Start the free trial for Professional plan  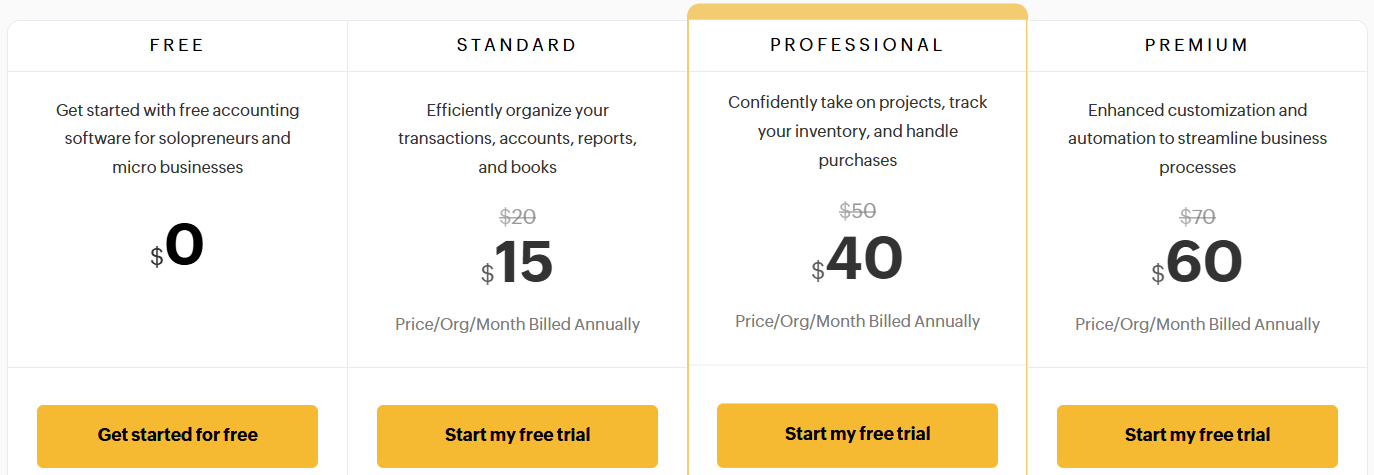click(x=857, y=434)
